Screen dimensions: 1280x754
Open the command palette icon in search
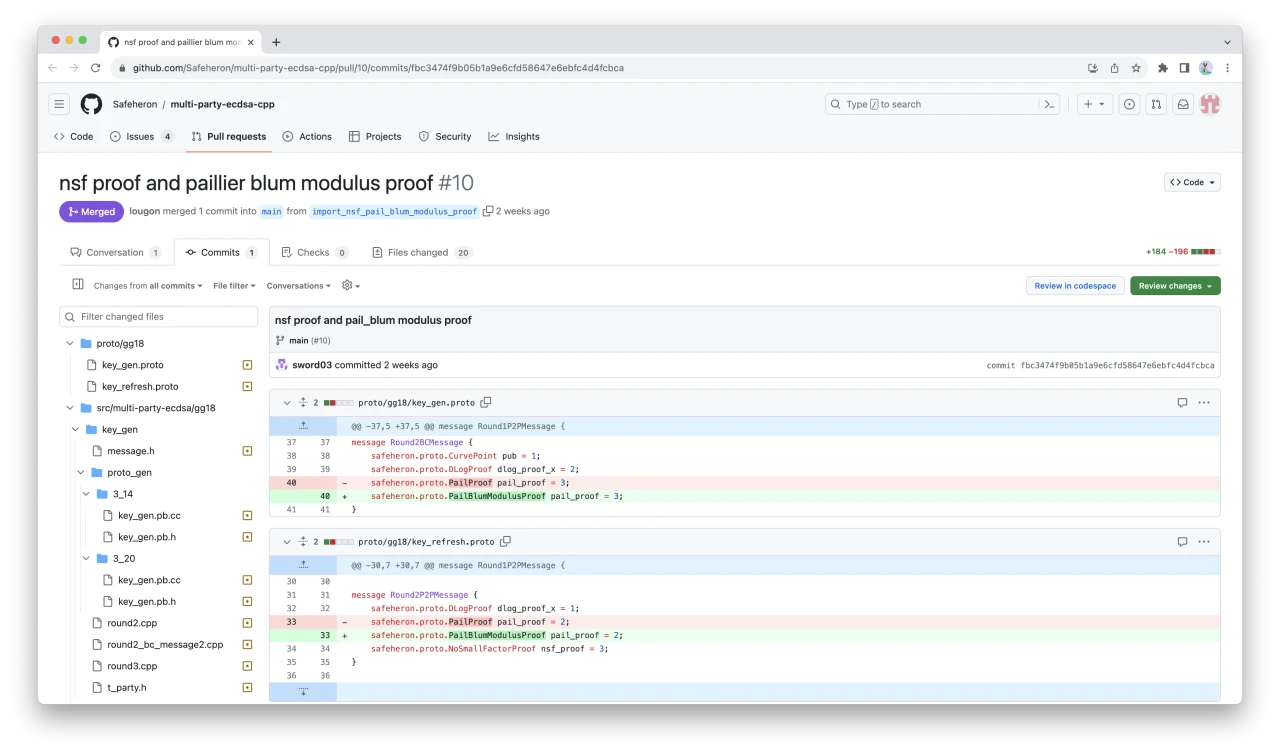[1049, 104]
